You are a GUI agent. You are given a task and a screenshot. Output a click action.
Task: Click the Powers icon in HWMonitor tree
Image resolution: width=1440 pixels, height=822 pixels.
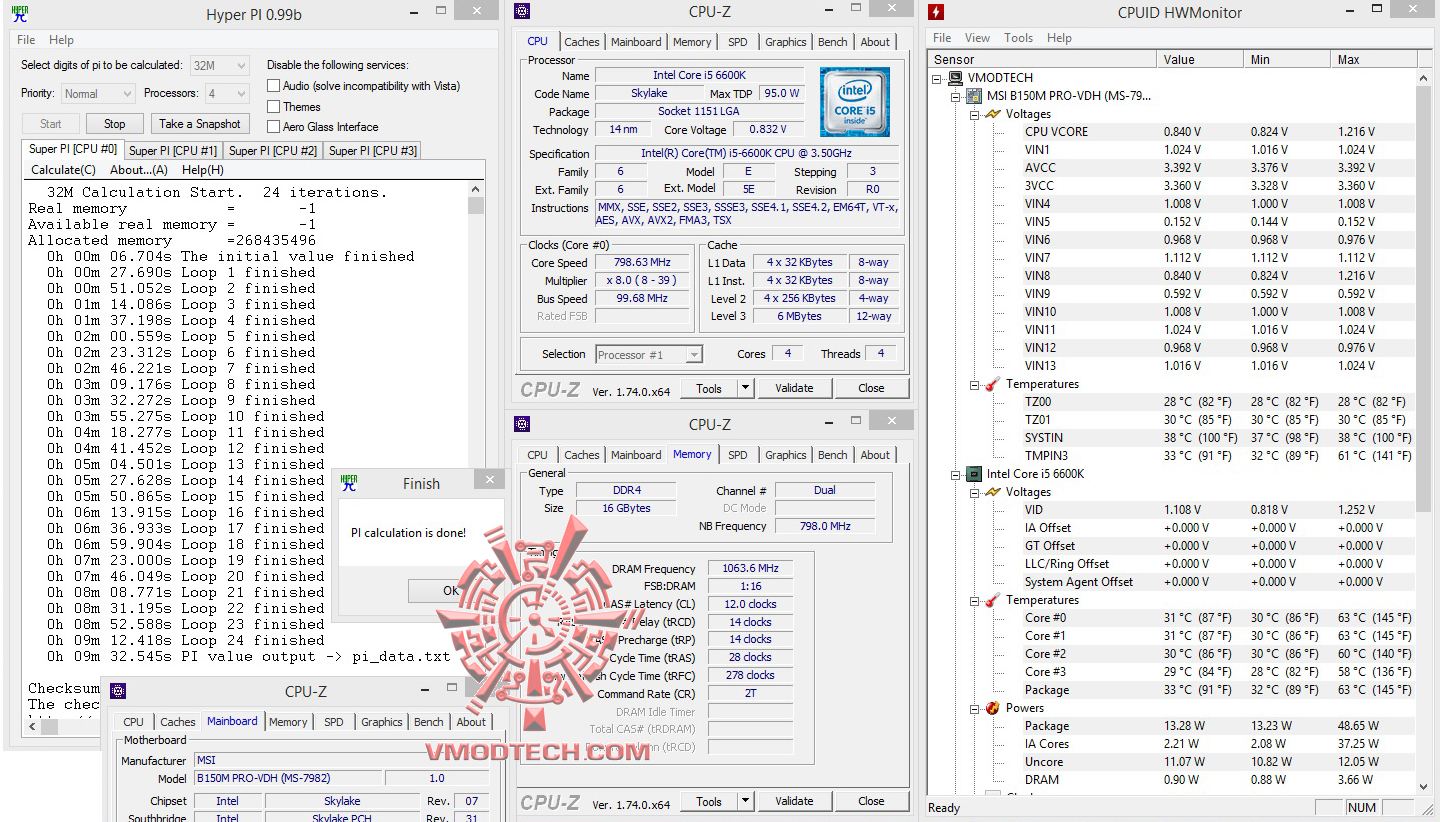point(994,707)
